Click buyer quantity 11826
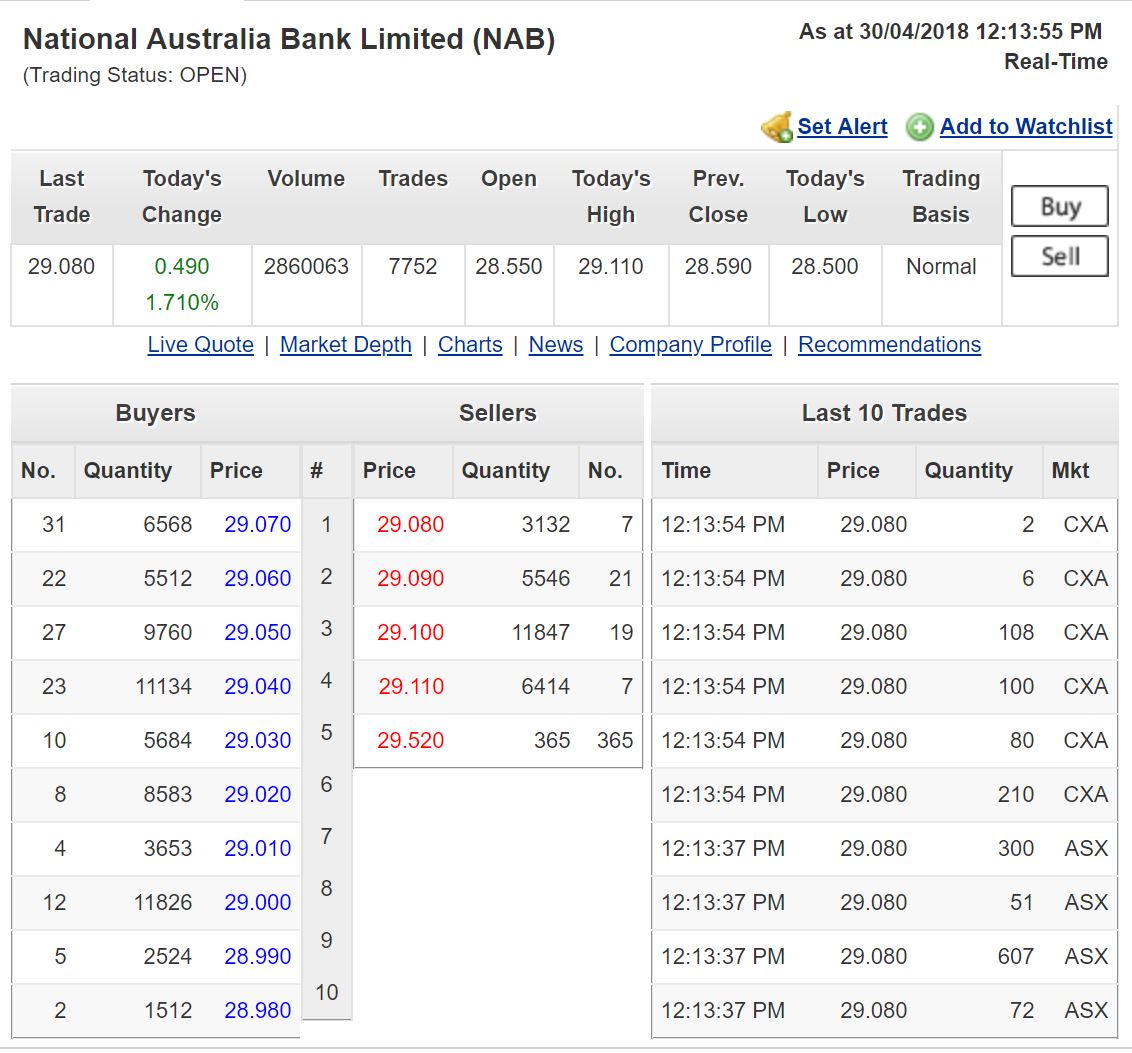Screen dimensions: 1132x1053 point(163,902)
